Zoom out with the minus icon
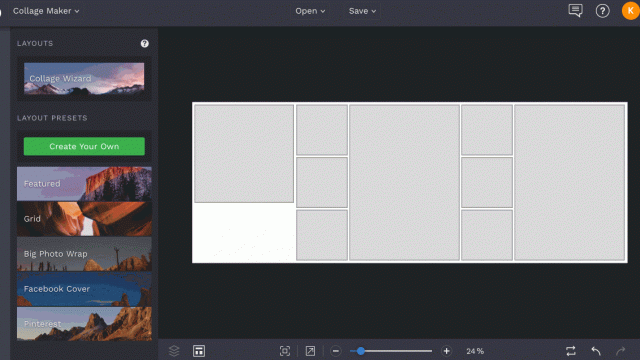Image resolution: width=640 pixels, height=360 pixels. pyautogui.click(x=336, y=351)
